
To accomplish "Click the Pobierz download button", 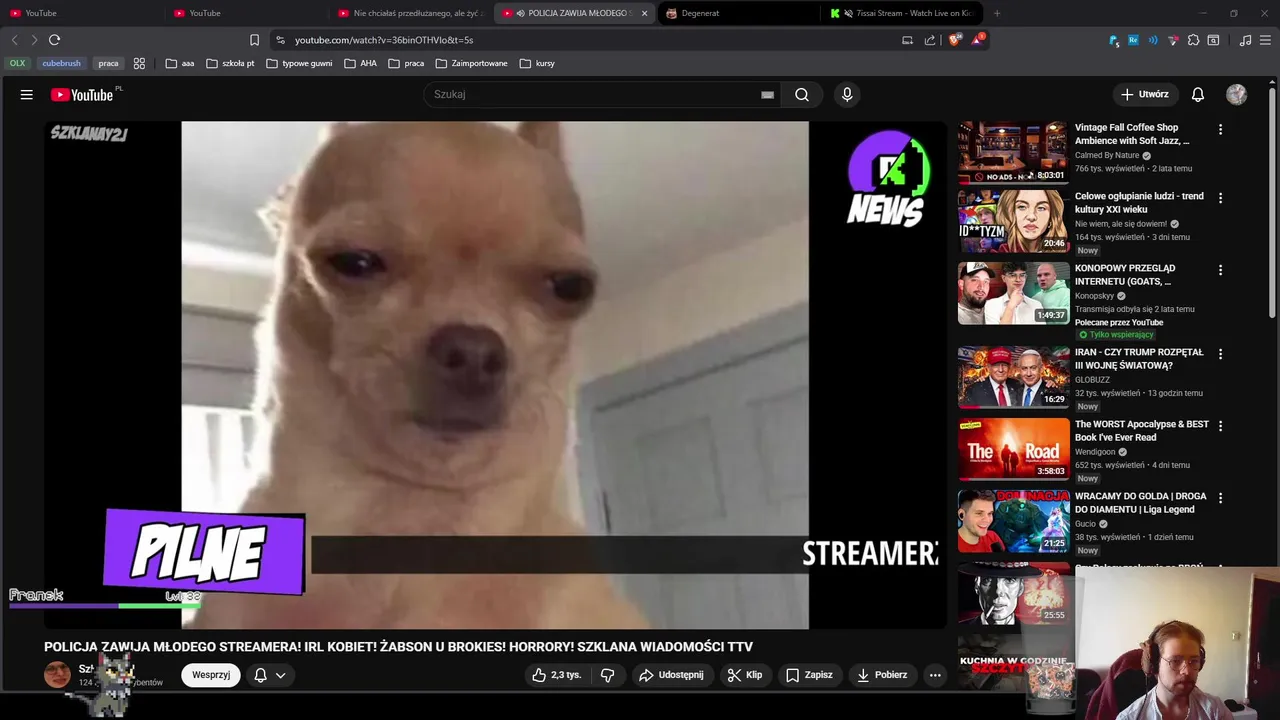I will [882, 675].
